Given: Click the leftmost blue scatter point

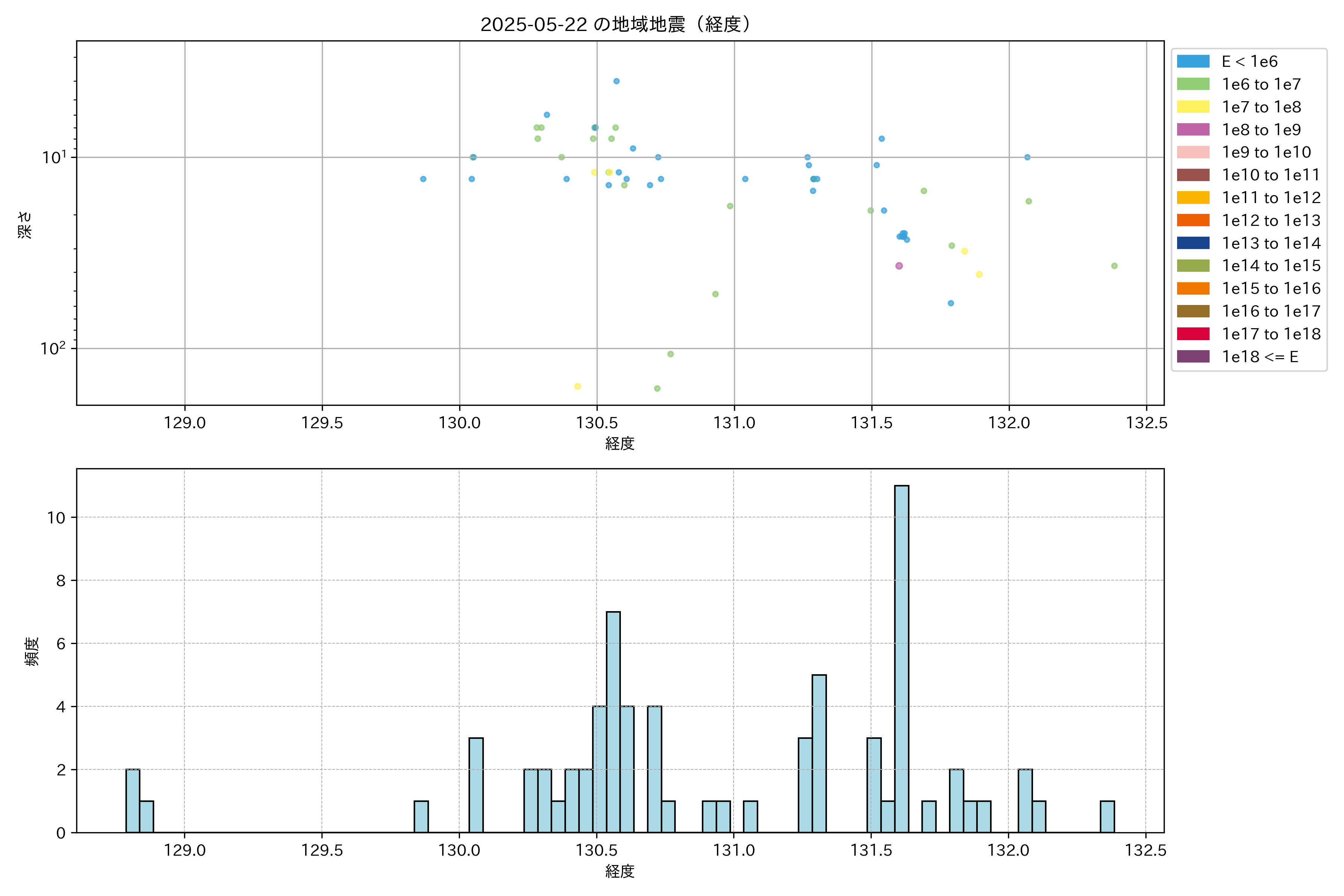Looking at the screenshot, I should point(423,179).
